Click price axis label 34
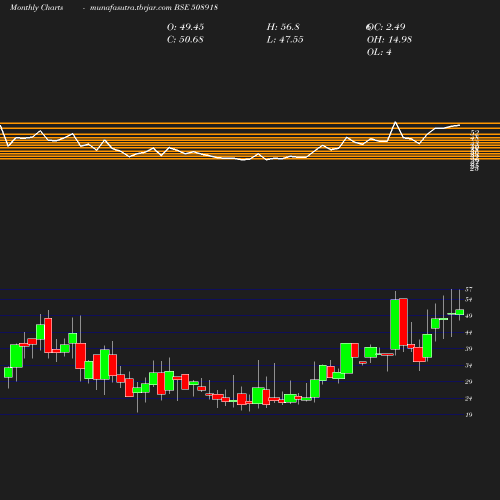 [469, 366]
